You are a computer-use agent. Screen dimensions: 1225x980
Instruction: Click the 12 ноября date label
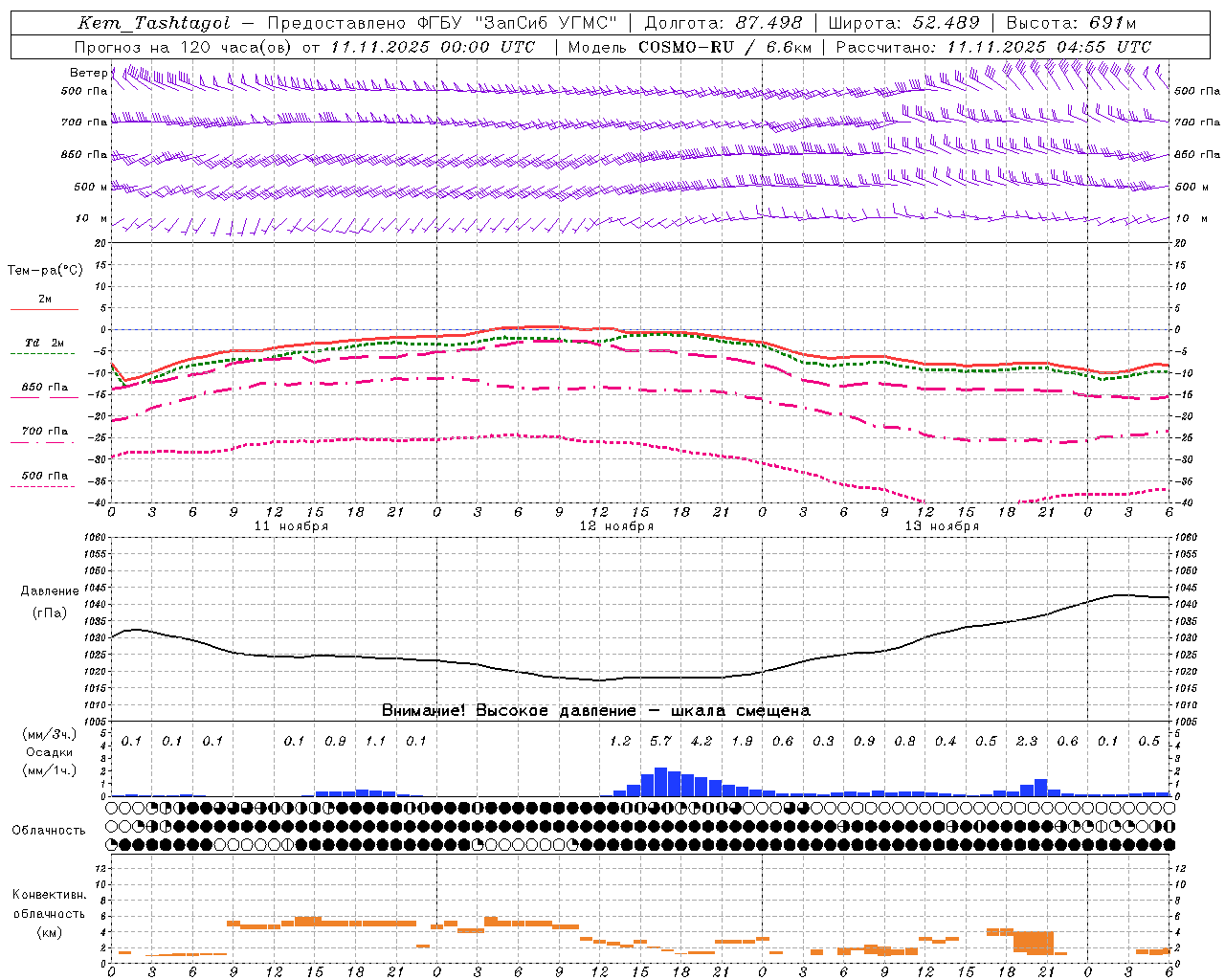point(616,526)
